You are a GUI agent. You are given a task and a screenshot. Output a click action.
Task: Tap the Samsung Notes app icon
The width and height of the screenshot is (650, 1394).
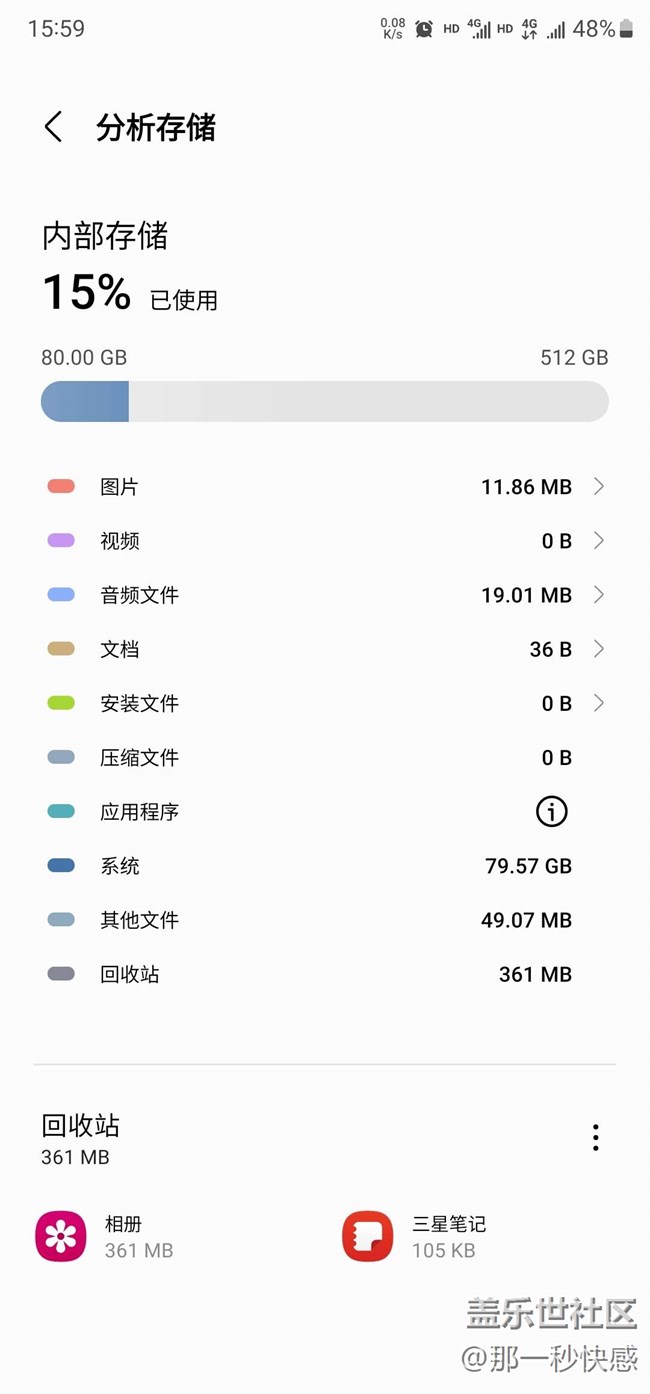click(x=367, y=1236)
